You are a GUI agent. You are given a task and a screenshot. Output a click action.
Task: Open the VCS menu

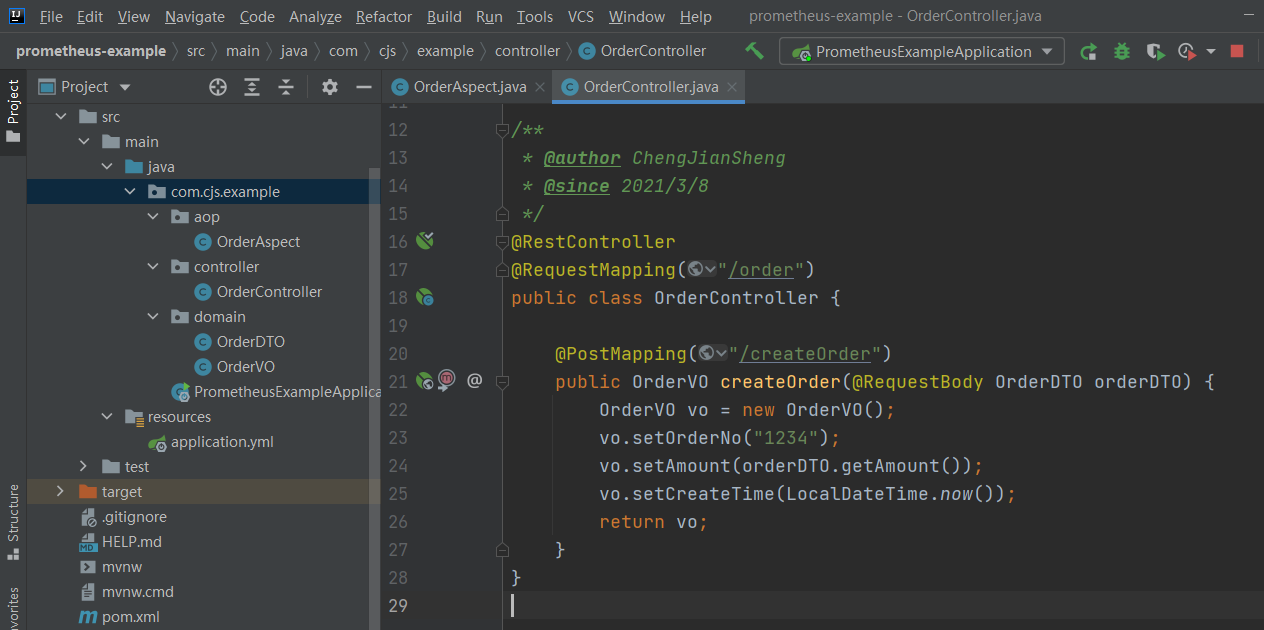click(581, 17)
